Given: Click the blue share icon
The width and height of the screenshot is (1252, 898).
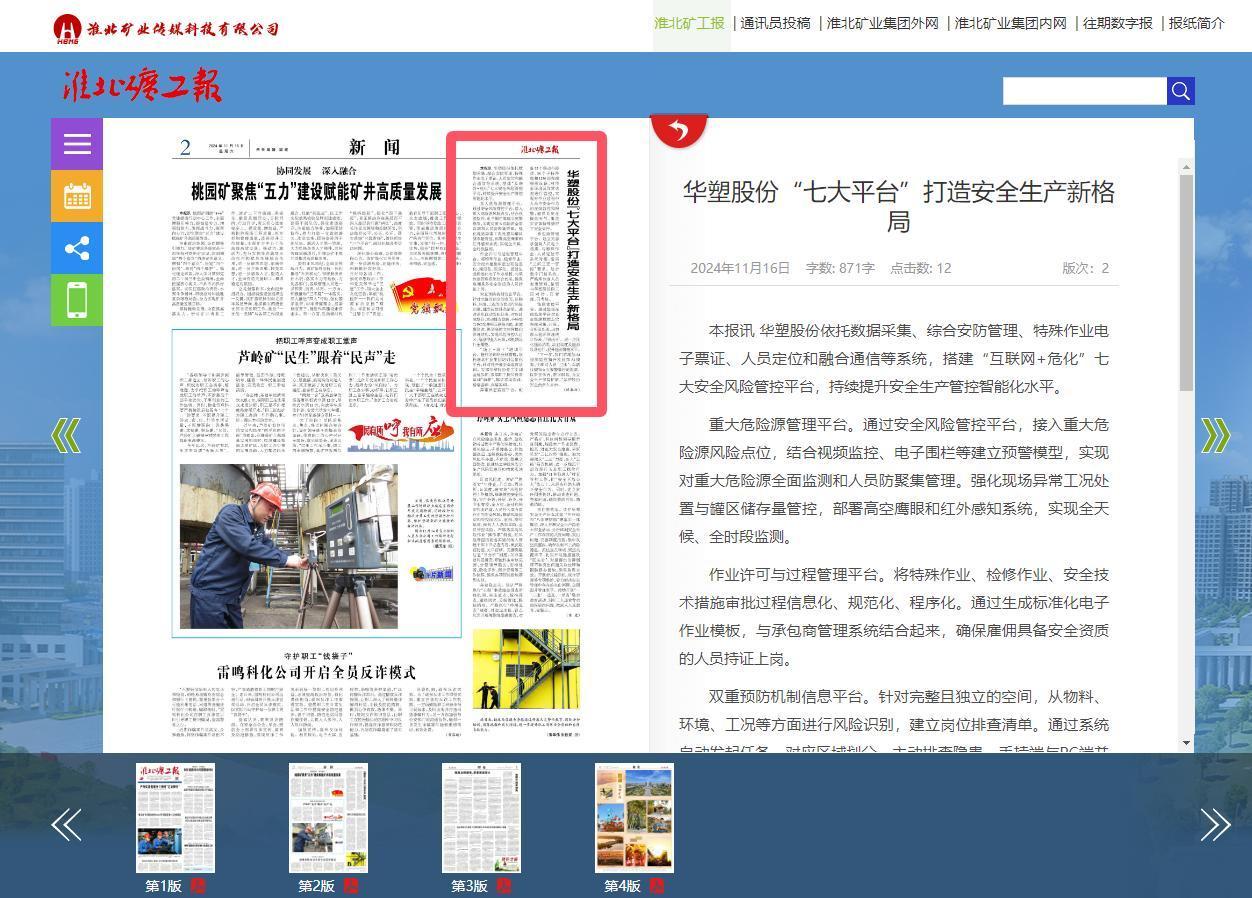Looking at the screenshot, I should 77,248.
